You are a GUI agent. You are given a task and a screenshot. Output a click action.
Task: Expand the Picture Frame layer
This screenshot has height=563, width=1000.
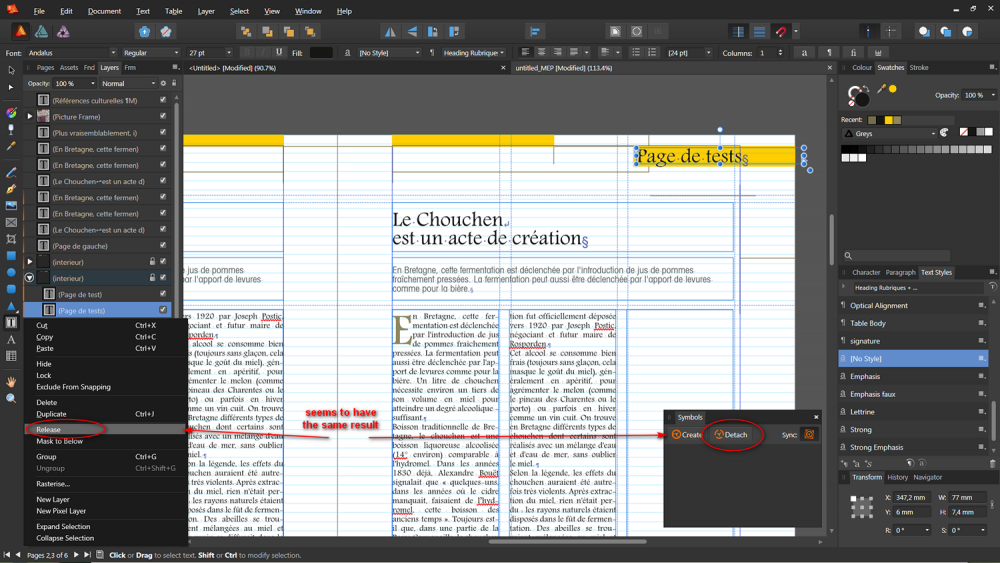tap(30, 116)
